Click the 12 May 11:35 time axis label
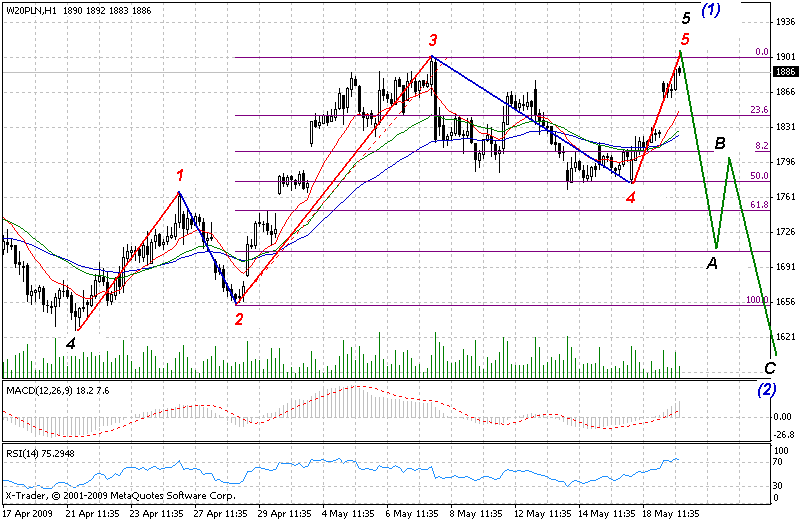This screenshot has width=808, height=521. (542, 514)
